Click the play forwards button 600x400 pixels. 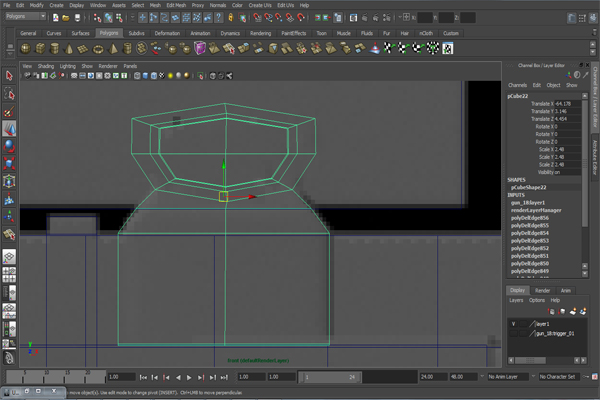189,377
